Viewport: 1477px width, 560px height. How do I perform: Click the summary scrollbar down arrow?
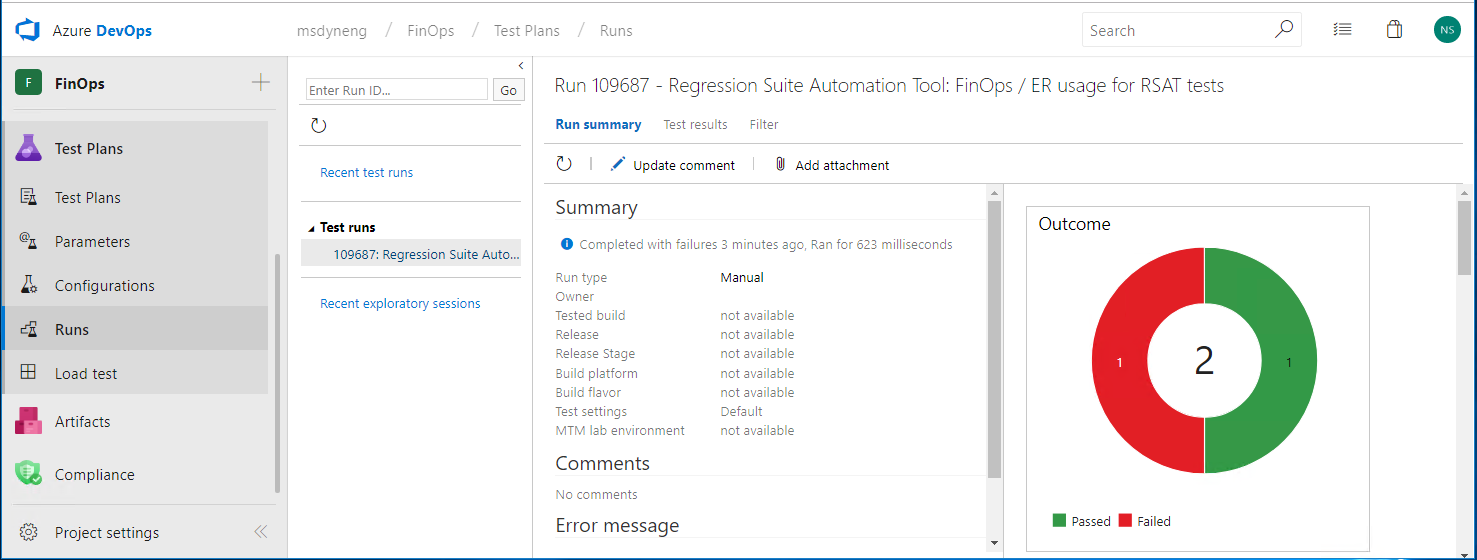[994, 542]
